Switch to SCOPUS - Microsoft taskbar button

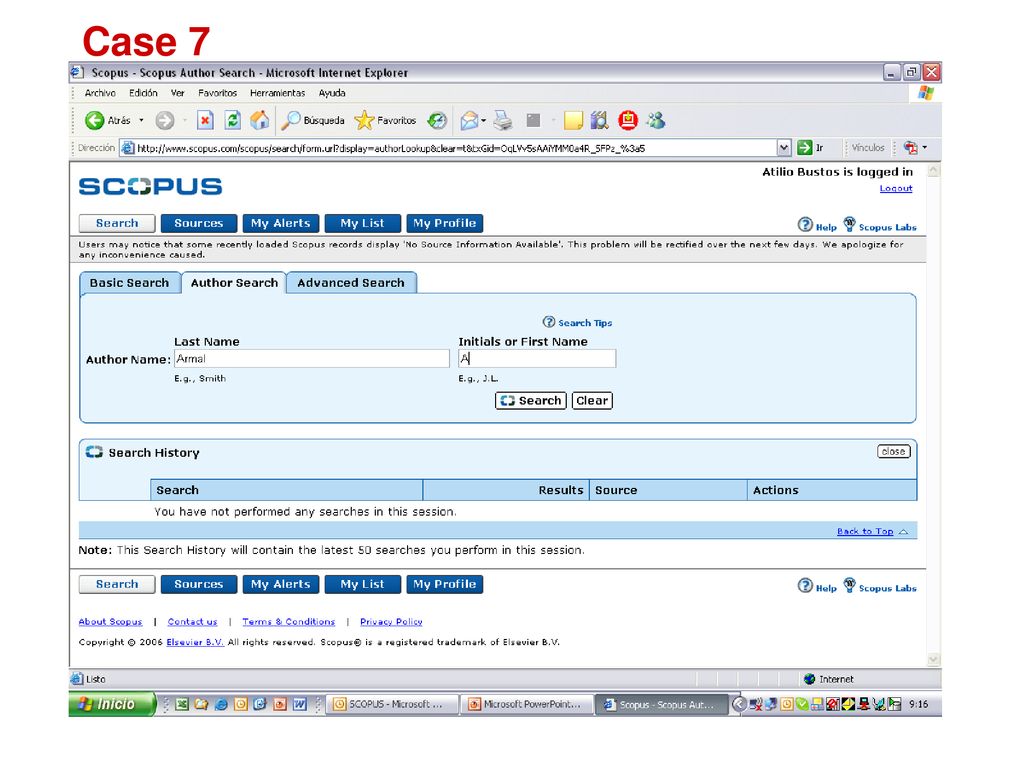pos(391,704)
